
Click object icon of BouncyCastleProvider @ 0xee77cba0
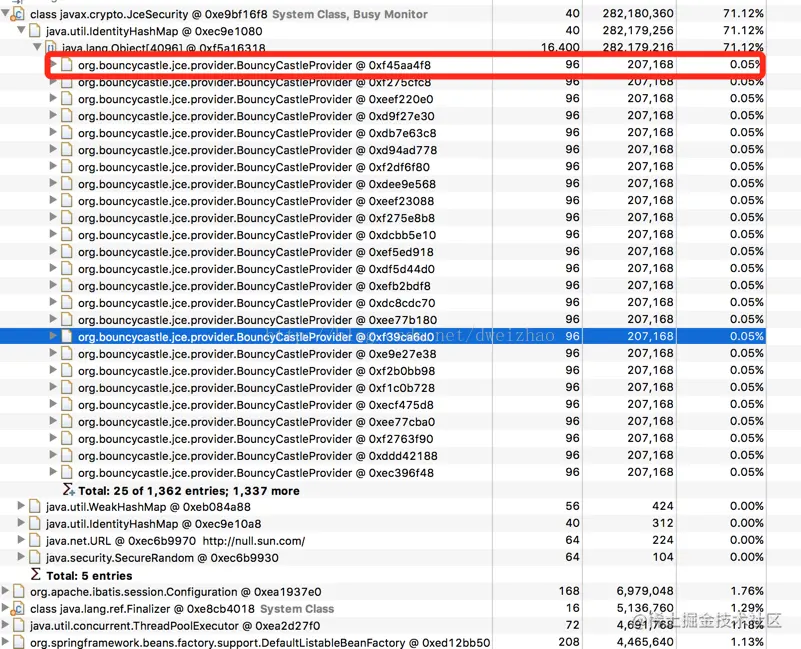pos(66,421)
